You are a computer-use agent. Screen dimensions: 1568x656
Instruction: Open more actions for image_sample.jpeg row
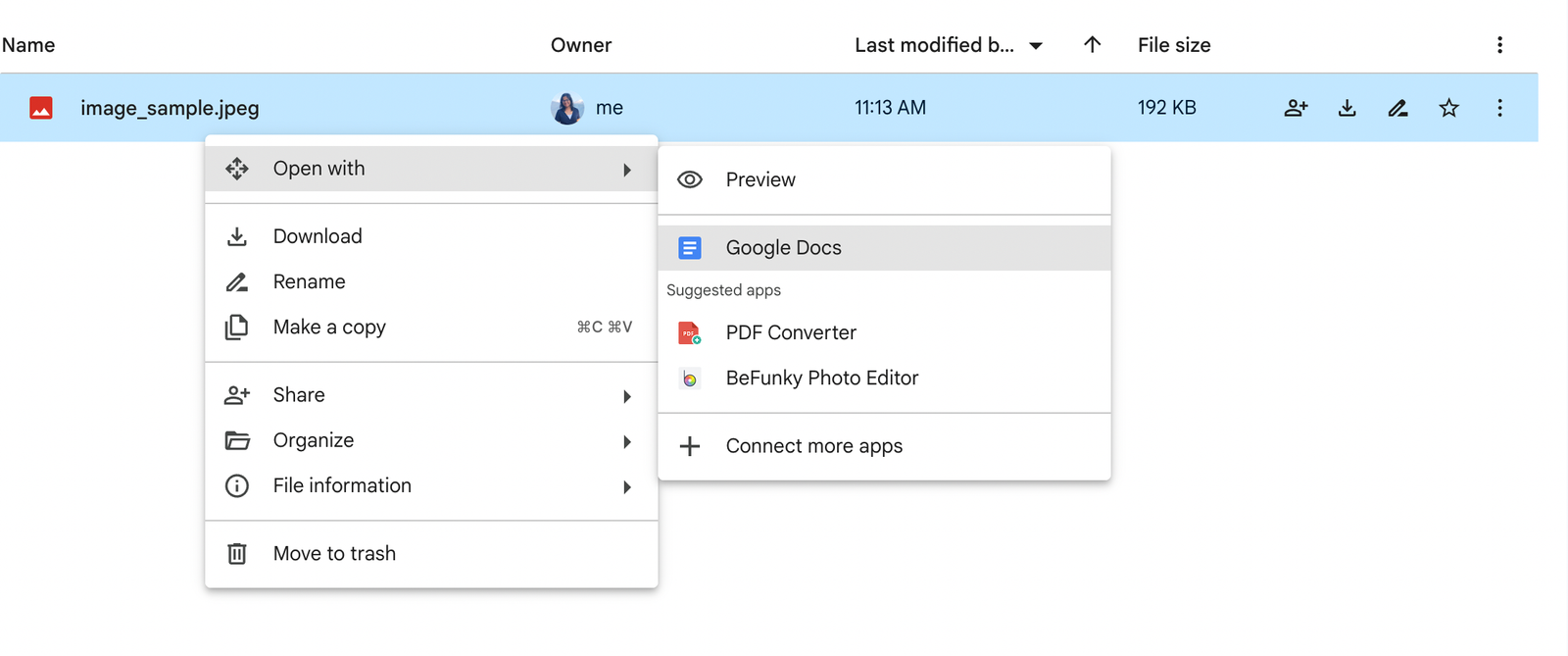click(1499, 108)
